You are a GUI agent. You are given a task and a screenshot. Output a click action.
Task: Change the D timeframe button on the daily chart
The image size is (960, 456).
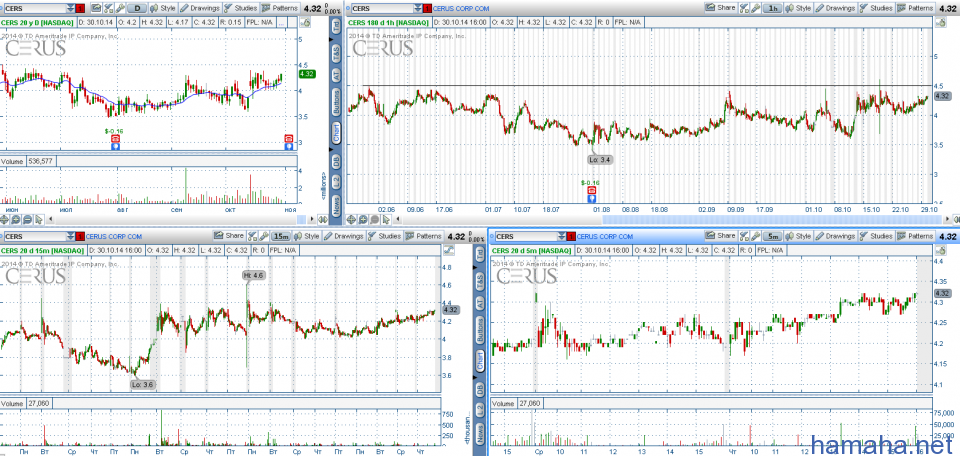[138, 9]
